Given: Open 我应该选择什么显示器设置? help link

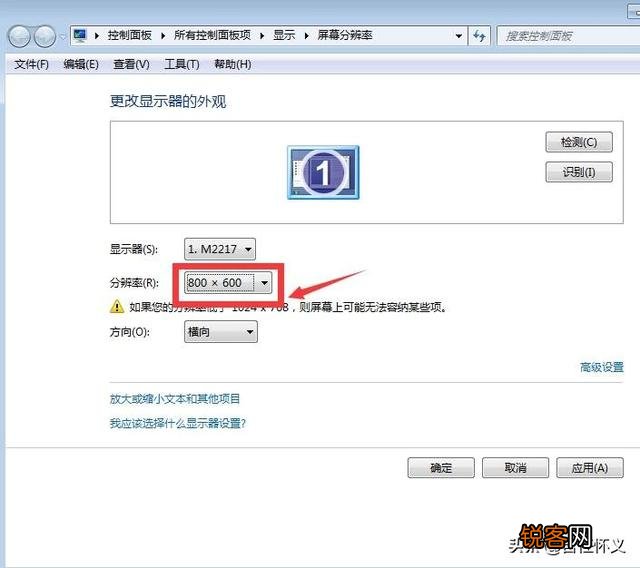Looking at the screenshot, I should click(178, 423).
